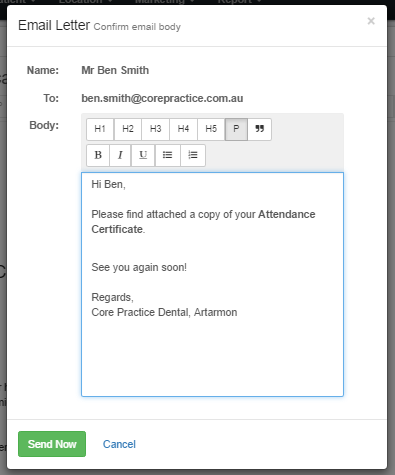395x475 pixels.
Task: Click the Send Now button
Action: pyautogui.click(x=52, y=444)
